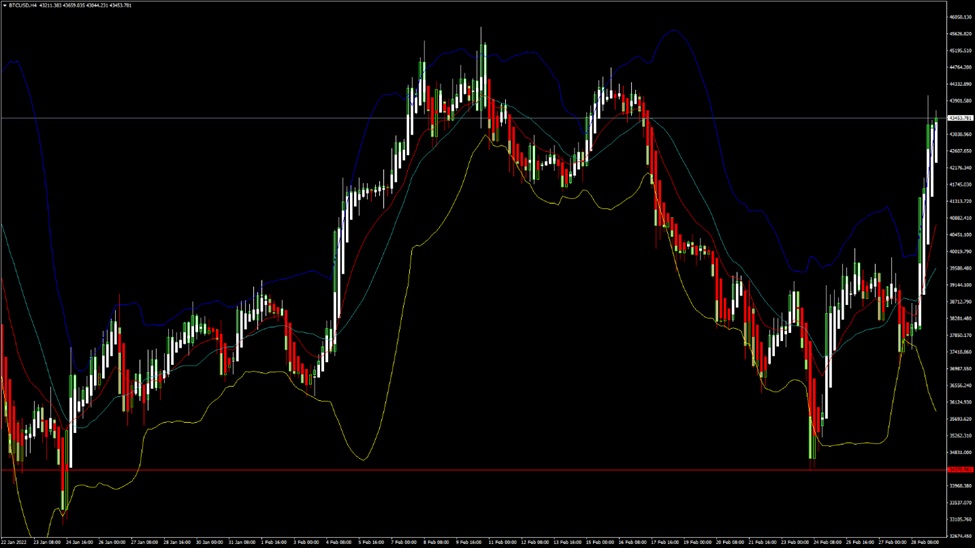Viewport: 975px width, 548px height.
Task: Click the last candlestick on the chart
Action: [x=937, y=135]
